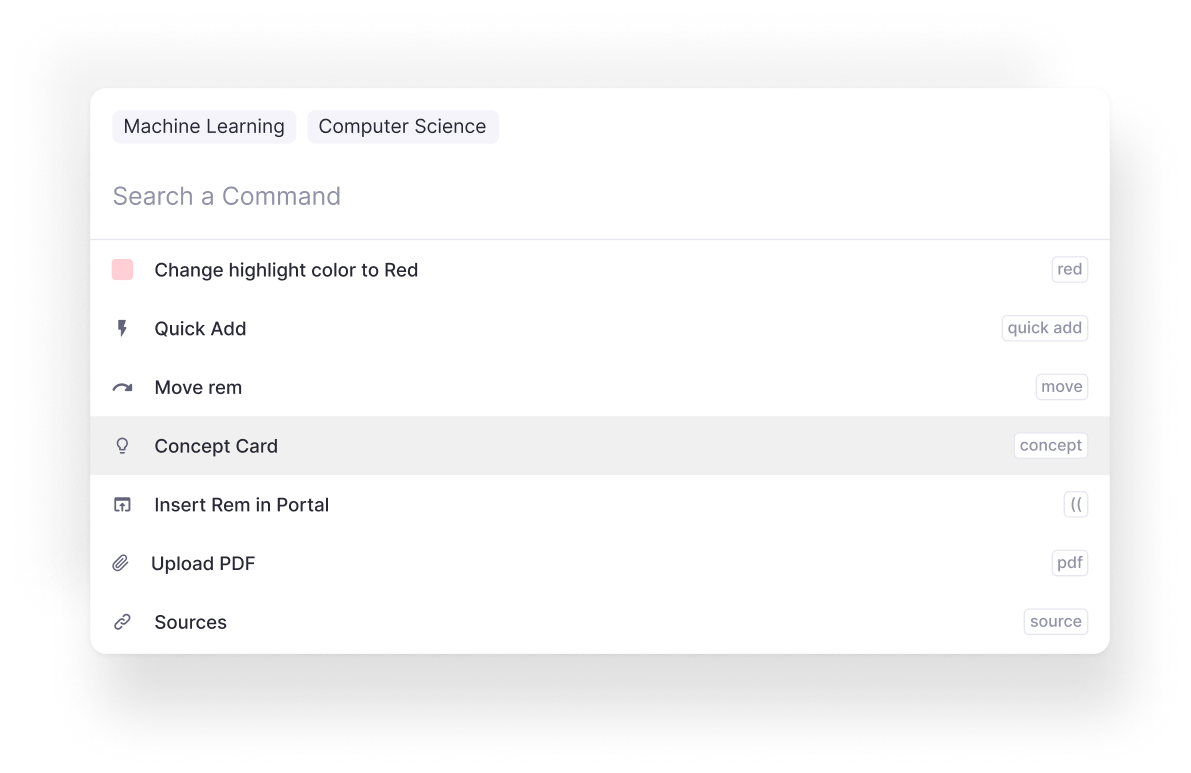Click the "((" shortcut badge
This screenshot has height=773, width=1191.
tap(1075, 504)
